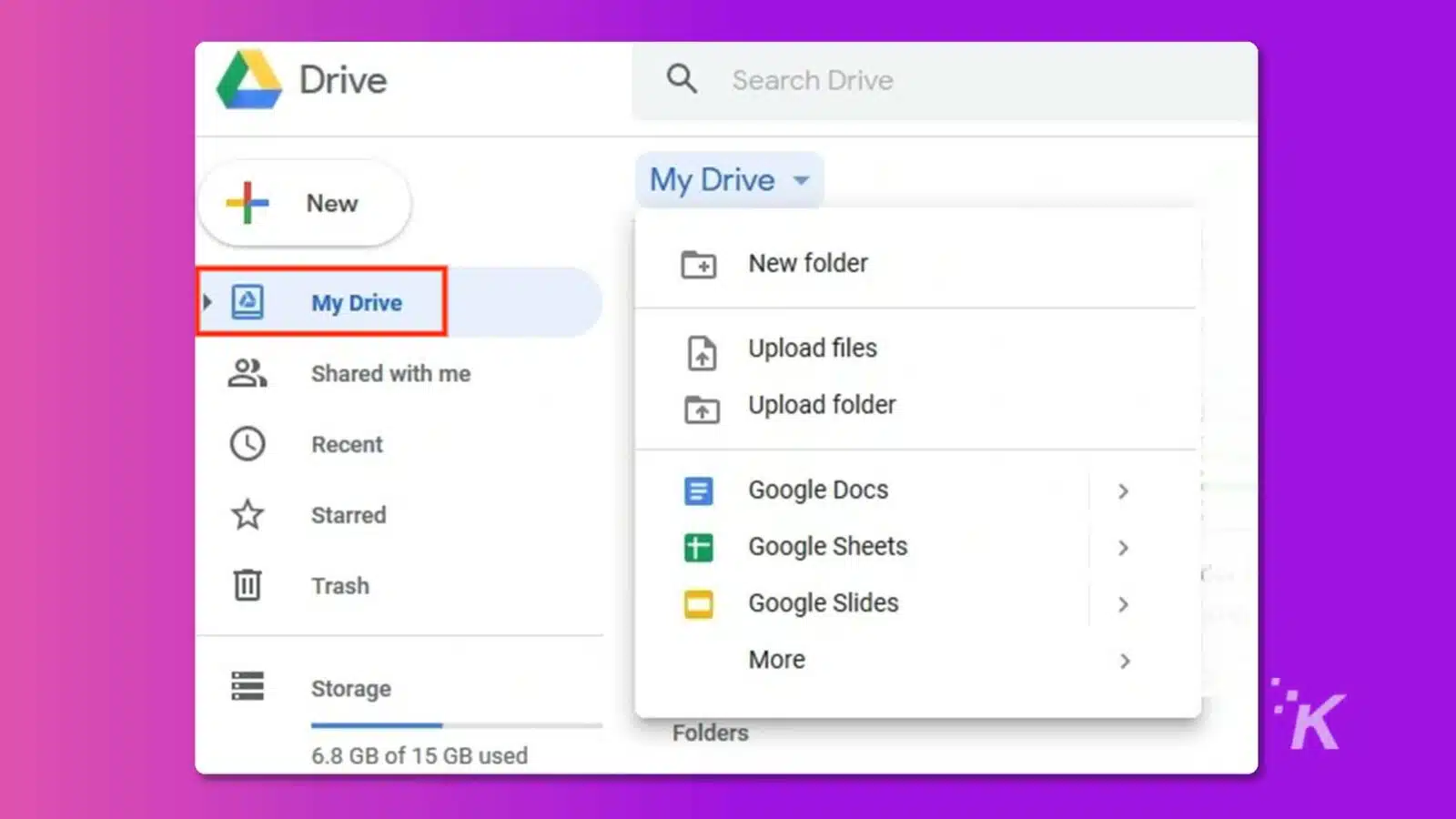Open the Trash section

(x=340, y=586)
